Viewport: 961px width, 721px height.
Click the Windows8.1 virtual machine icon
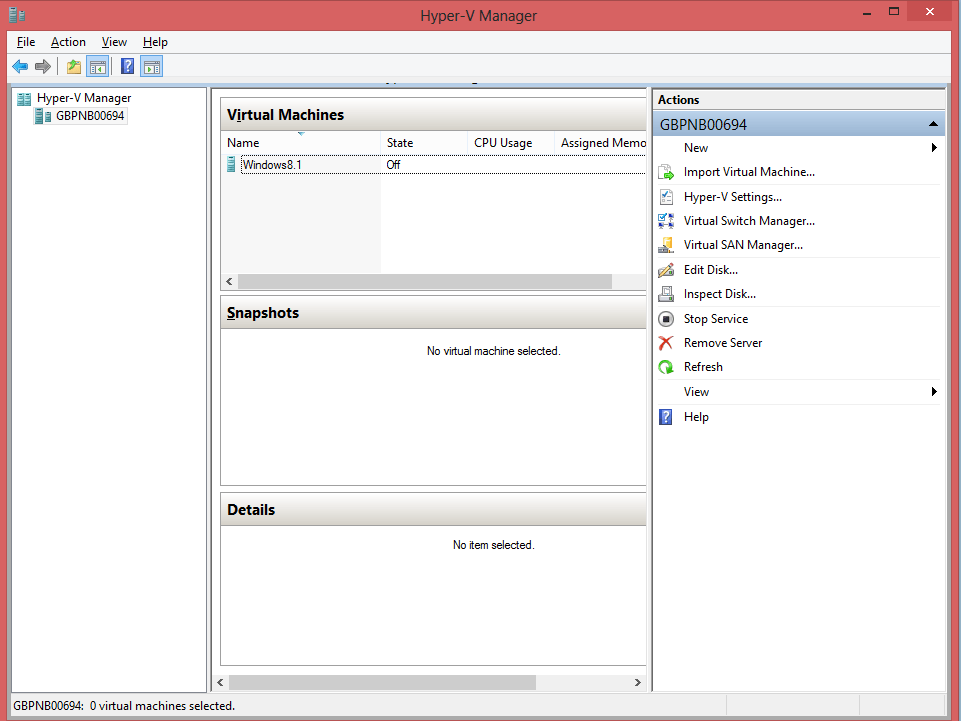point(231,164)
